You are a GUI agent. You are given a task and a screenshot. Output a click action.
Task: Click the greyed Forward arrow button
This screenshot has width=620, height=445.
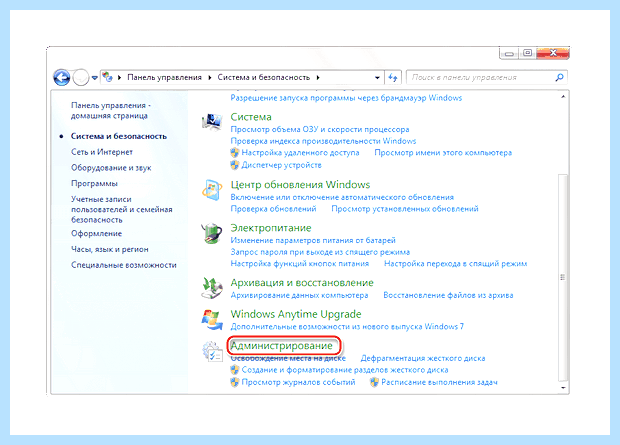pos(81,78)
